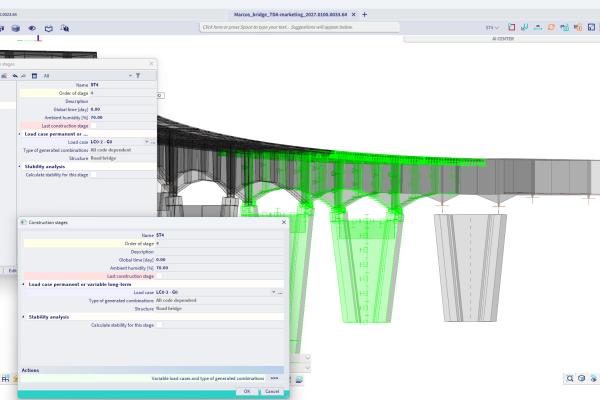The height and width of the screenshot is (400, 600).
Task: Click the green graph icon in top right toolbar
Action: pyautogui.click(x=525, y=27)
